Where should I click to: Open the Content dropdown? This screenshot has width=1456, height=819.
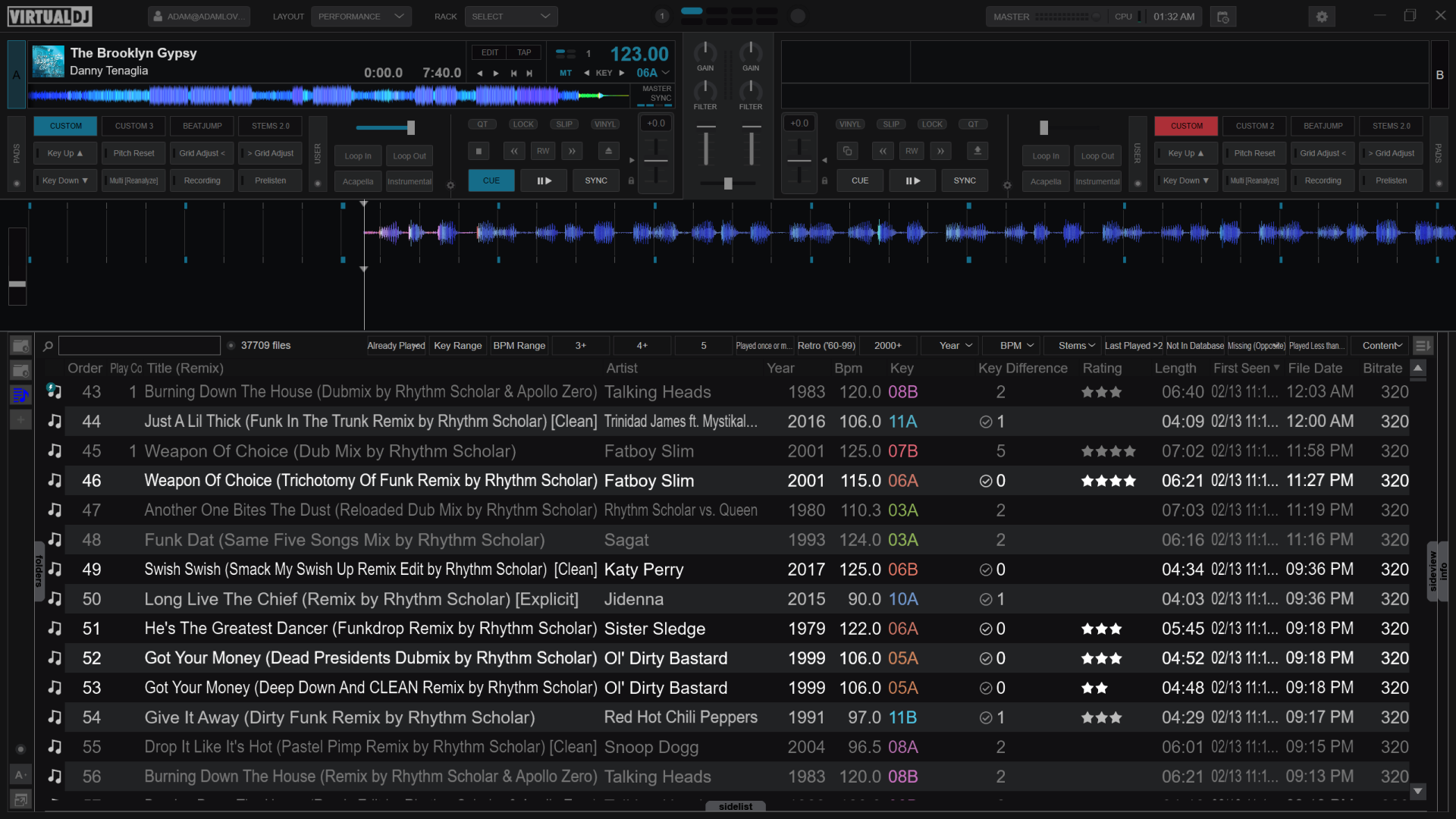tap(1379, 346)
